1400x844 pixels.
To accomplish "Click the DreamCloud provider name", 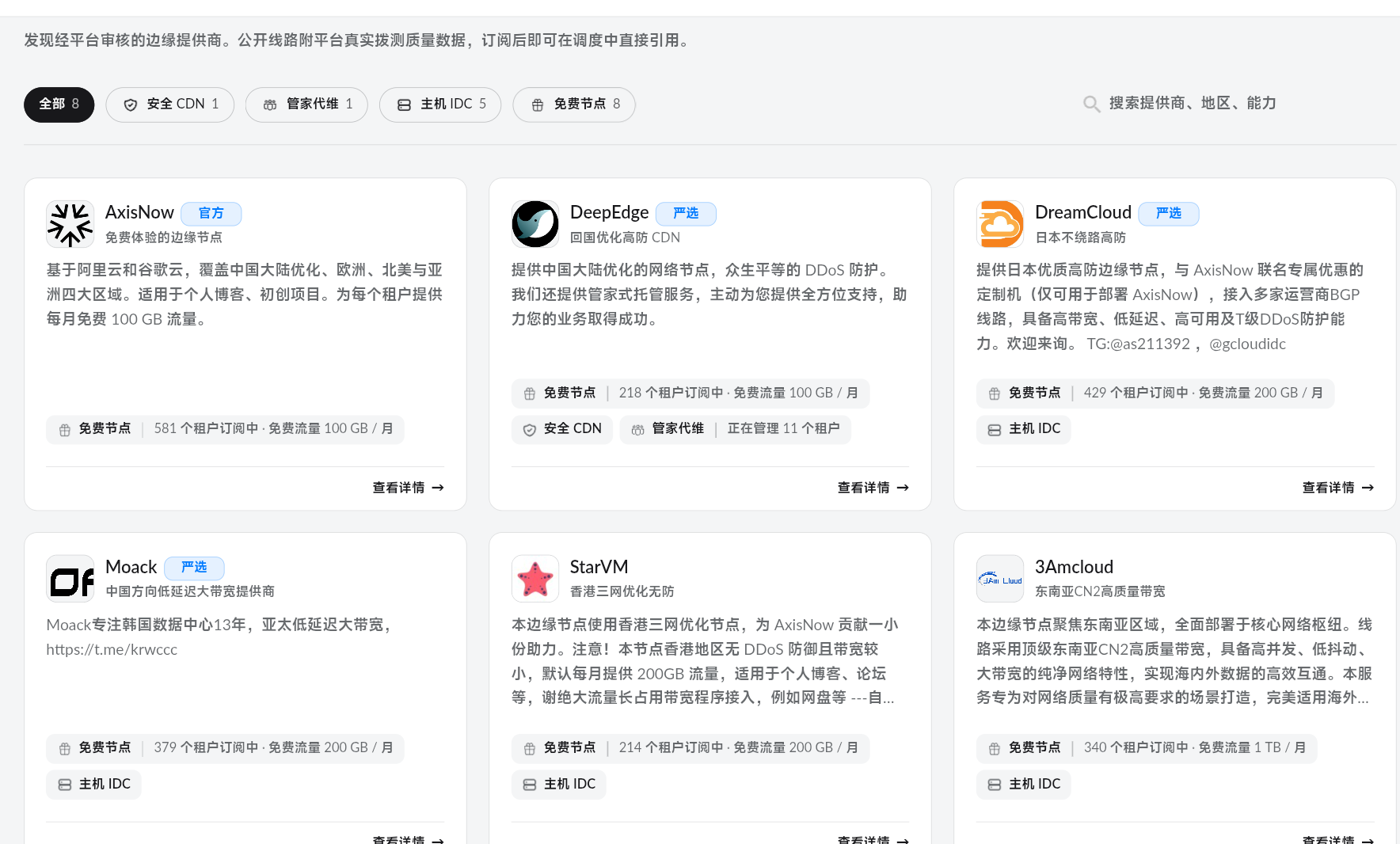I will coord(1082,212).
